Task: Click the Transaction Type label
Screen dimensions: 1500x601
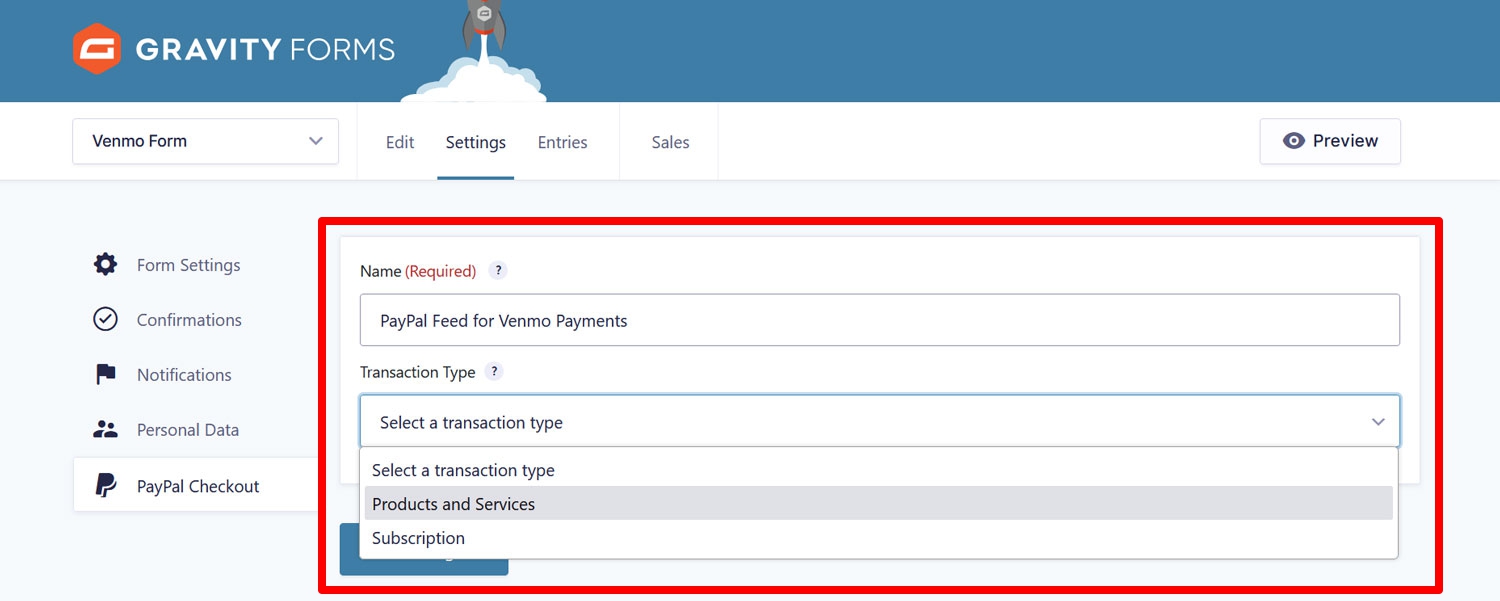Action: 417,372
